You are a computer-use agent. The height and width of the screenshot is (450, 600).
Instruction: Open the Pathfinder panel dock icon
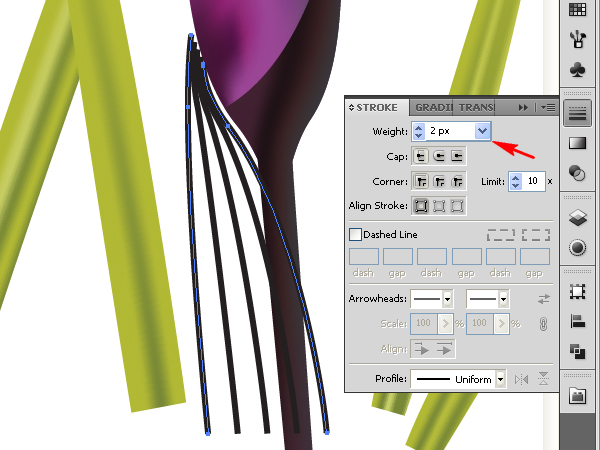(x=577, y=351)
